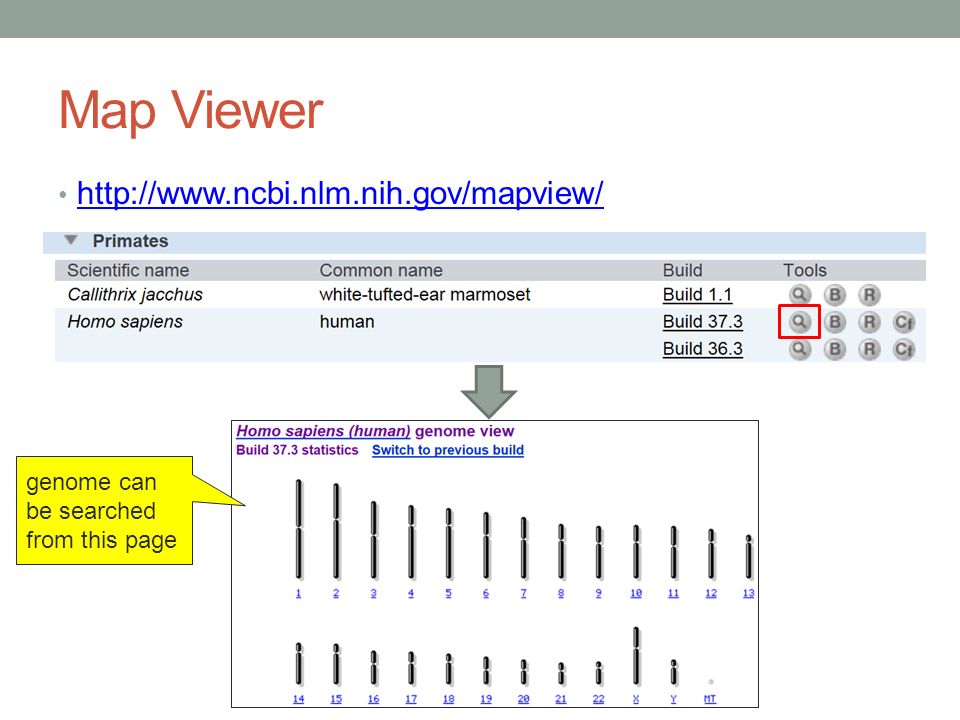Open chromosome 16 number link
The width and height of the screenshot is (960, 720).
[373, 699]
